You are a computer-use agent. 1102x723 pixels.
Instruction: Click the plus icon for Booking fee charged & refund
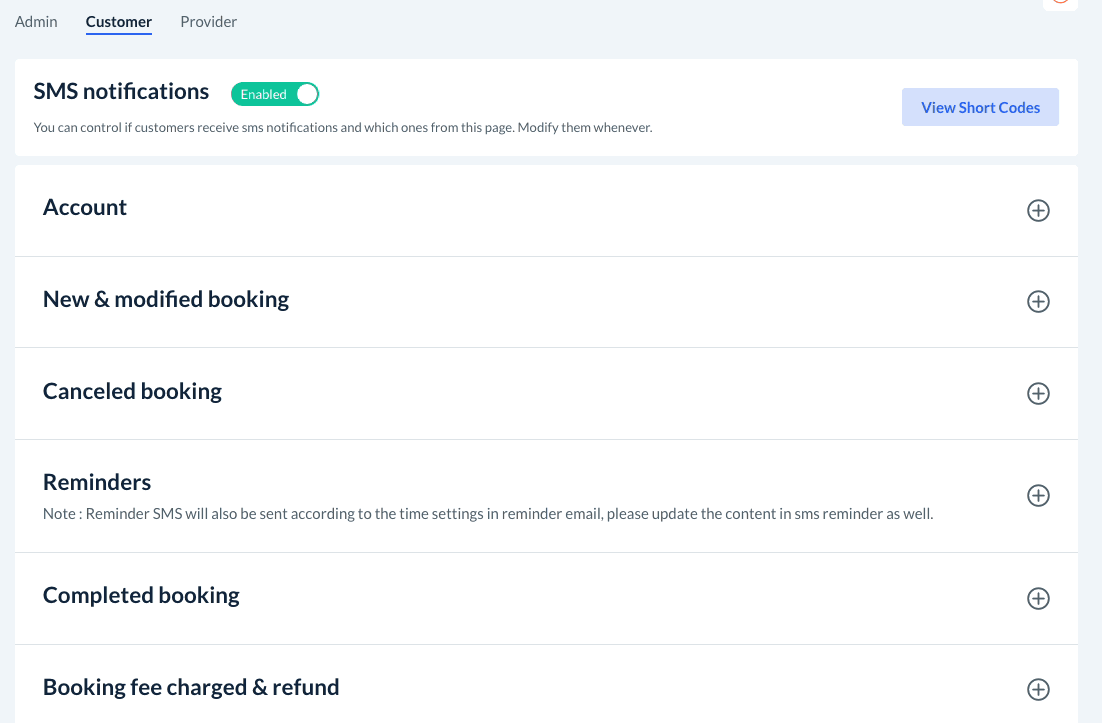tap(1038, 690)
